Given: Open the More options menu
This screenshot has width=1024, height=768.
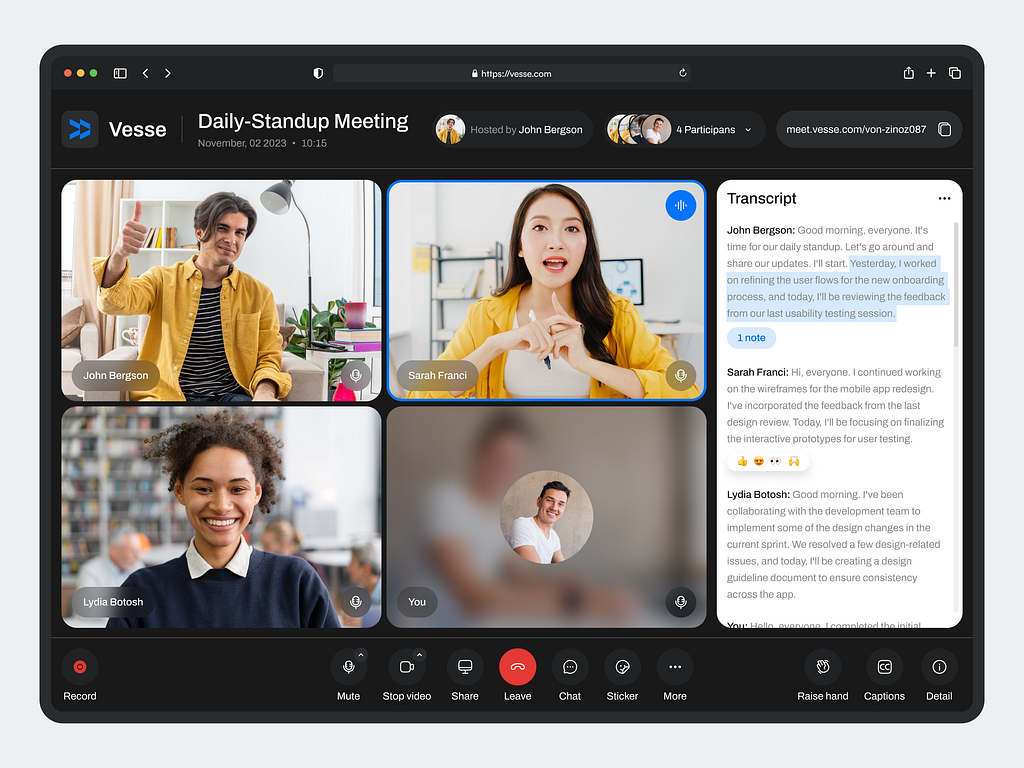Looking at the screenshot, I should (x=675, y=667).
